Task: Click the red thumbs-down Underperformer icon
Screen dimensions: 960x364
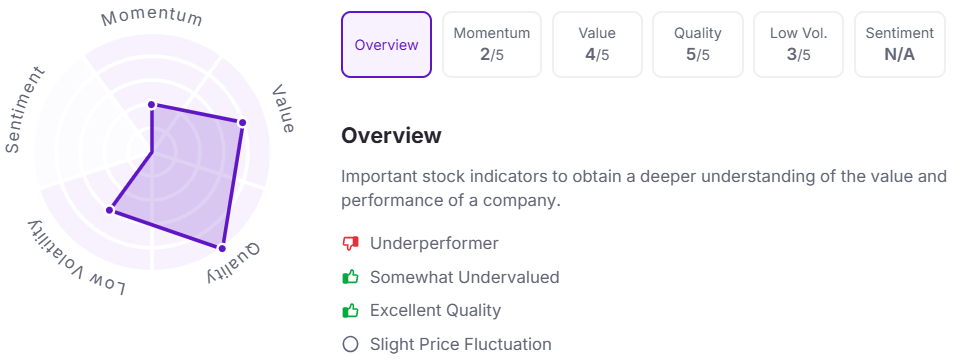Action: coord(350,244)
